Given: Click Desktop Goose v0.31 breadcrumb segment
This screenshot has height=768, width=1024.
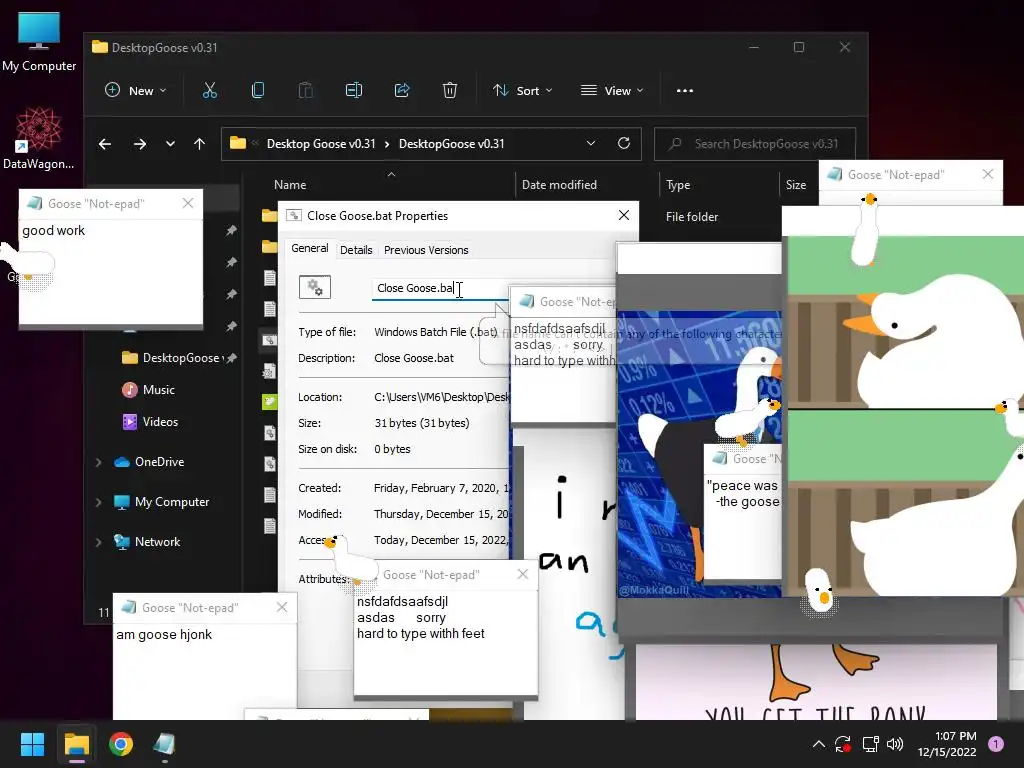Looking at the screenshot, I should (321, 144).
